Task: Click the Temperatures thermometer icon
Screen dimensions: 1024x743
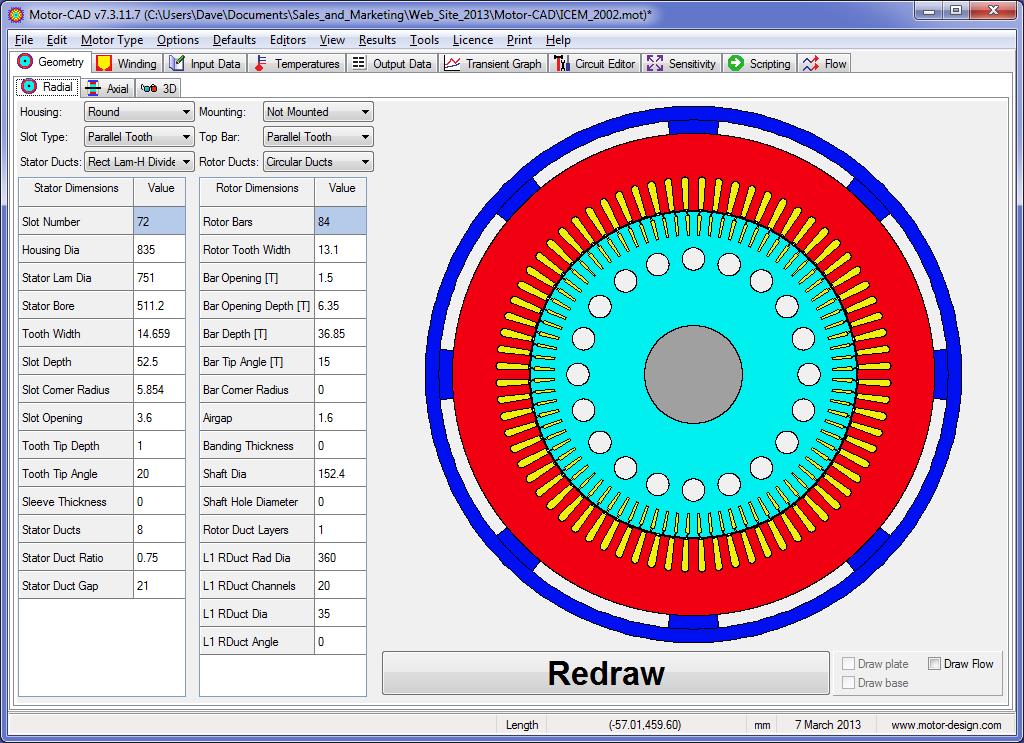Action: [260, 63]
